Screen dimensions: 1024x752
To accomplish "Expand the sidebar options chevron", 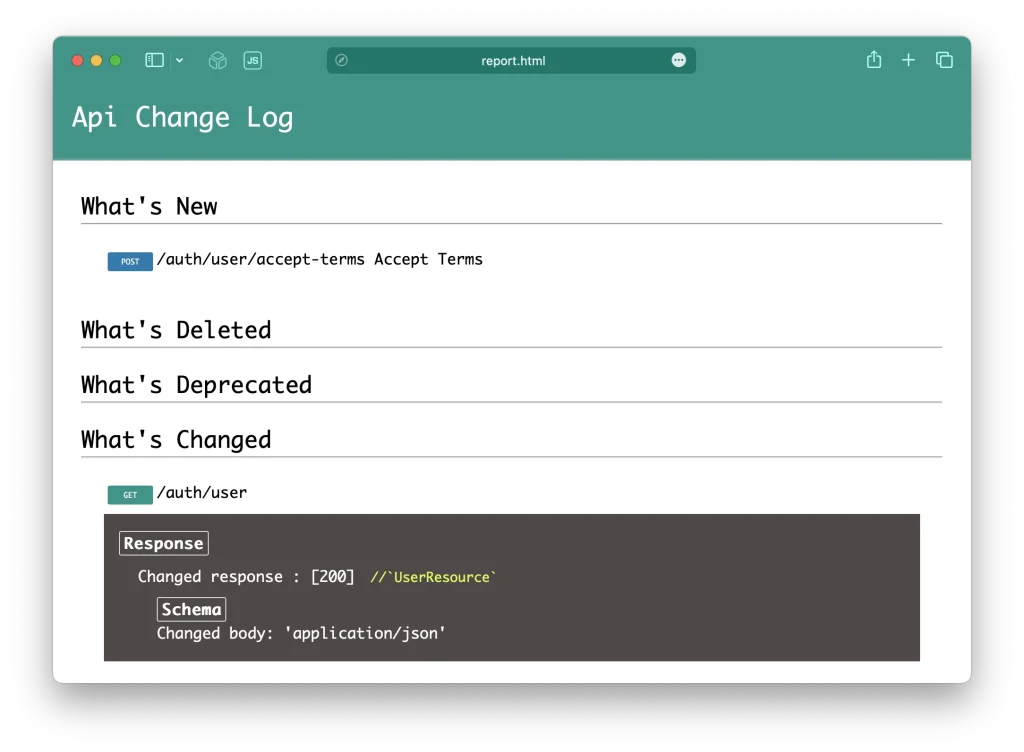I will click(x=179, y=60).
